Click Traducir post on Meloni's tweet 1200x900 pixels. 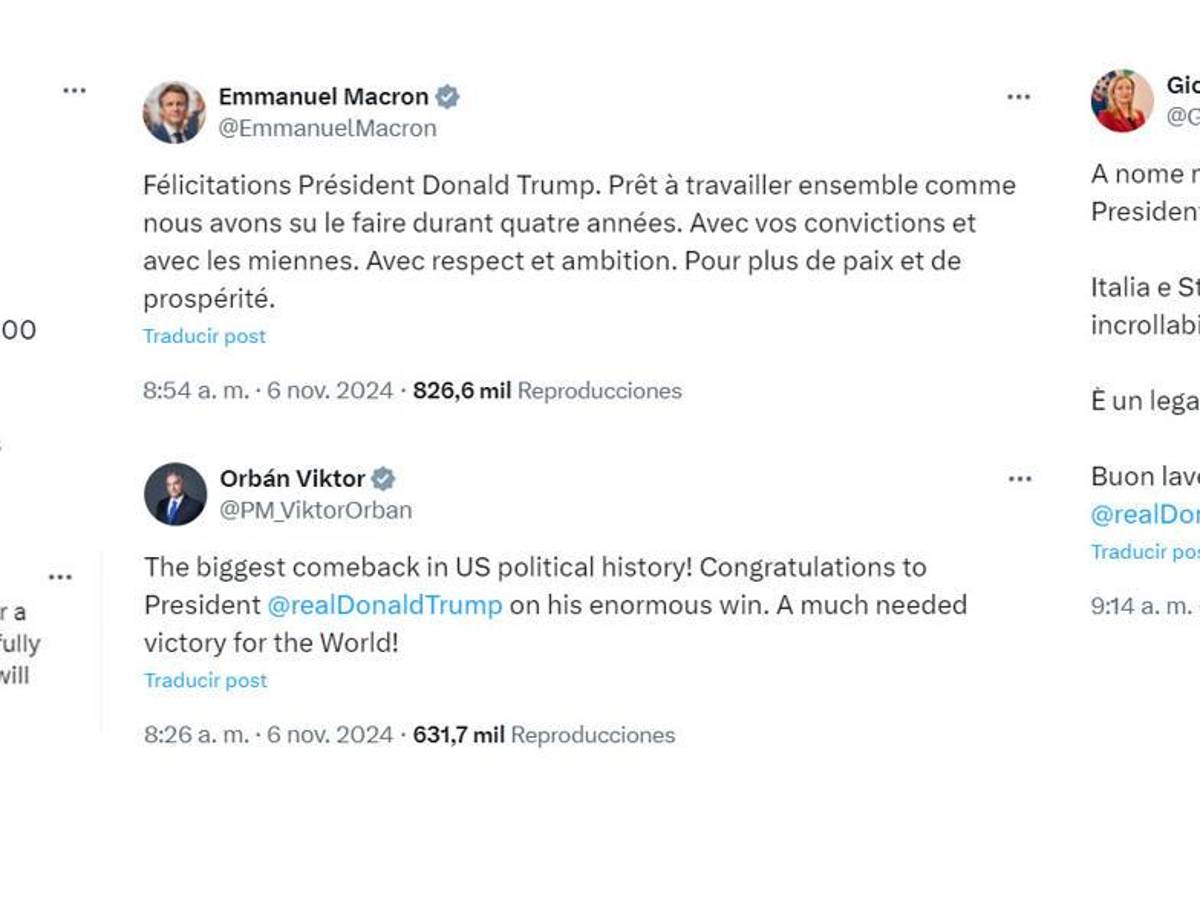coord(1142,551)
